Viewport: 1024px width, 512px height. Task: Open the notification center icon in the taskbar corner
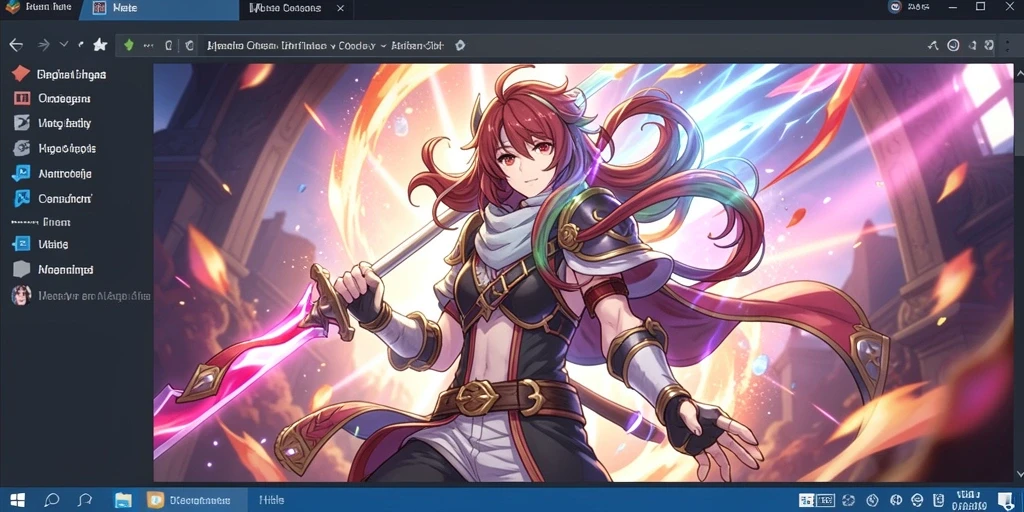click(1006, 501)
